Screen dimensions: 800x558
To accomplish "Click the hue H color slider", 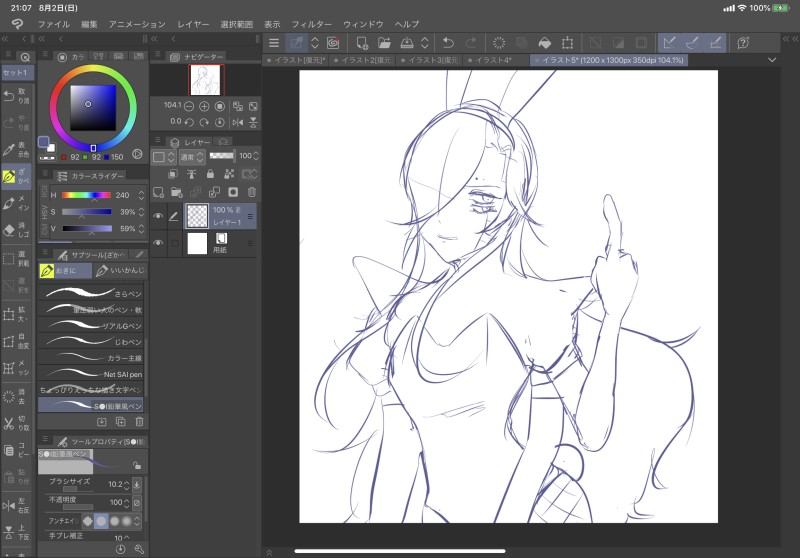I will 86,196.
